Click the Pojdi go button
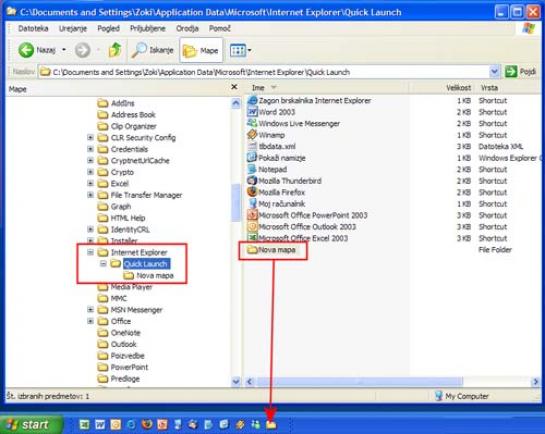The width and height of the screenshot is (545, 434). point(520,72)
